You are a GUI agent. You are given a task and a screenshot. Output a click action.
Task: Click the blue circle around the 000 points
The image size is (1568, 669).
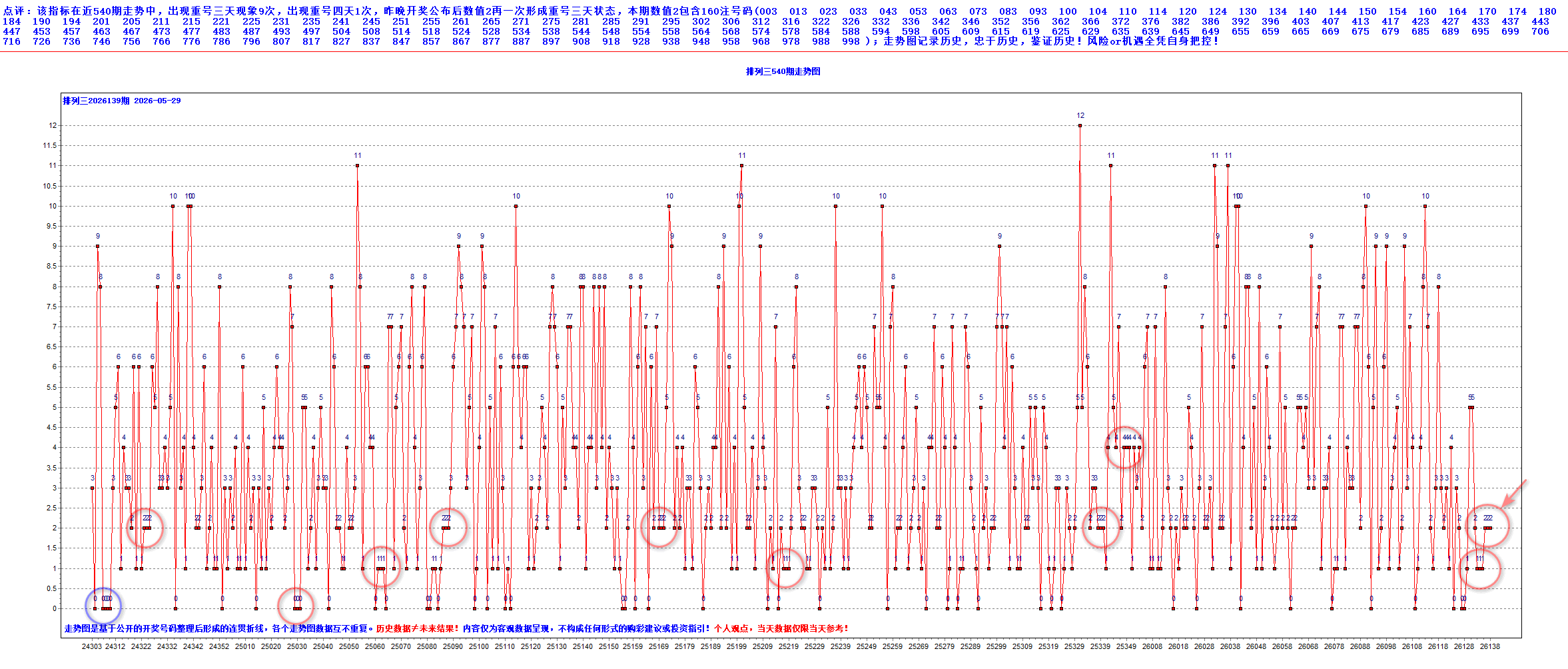pyautogui.click(x=103, y=606)
